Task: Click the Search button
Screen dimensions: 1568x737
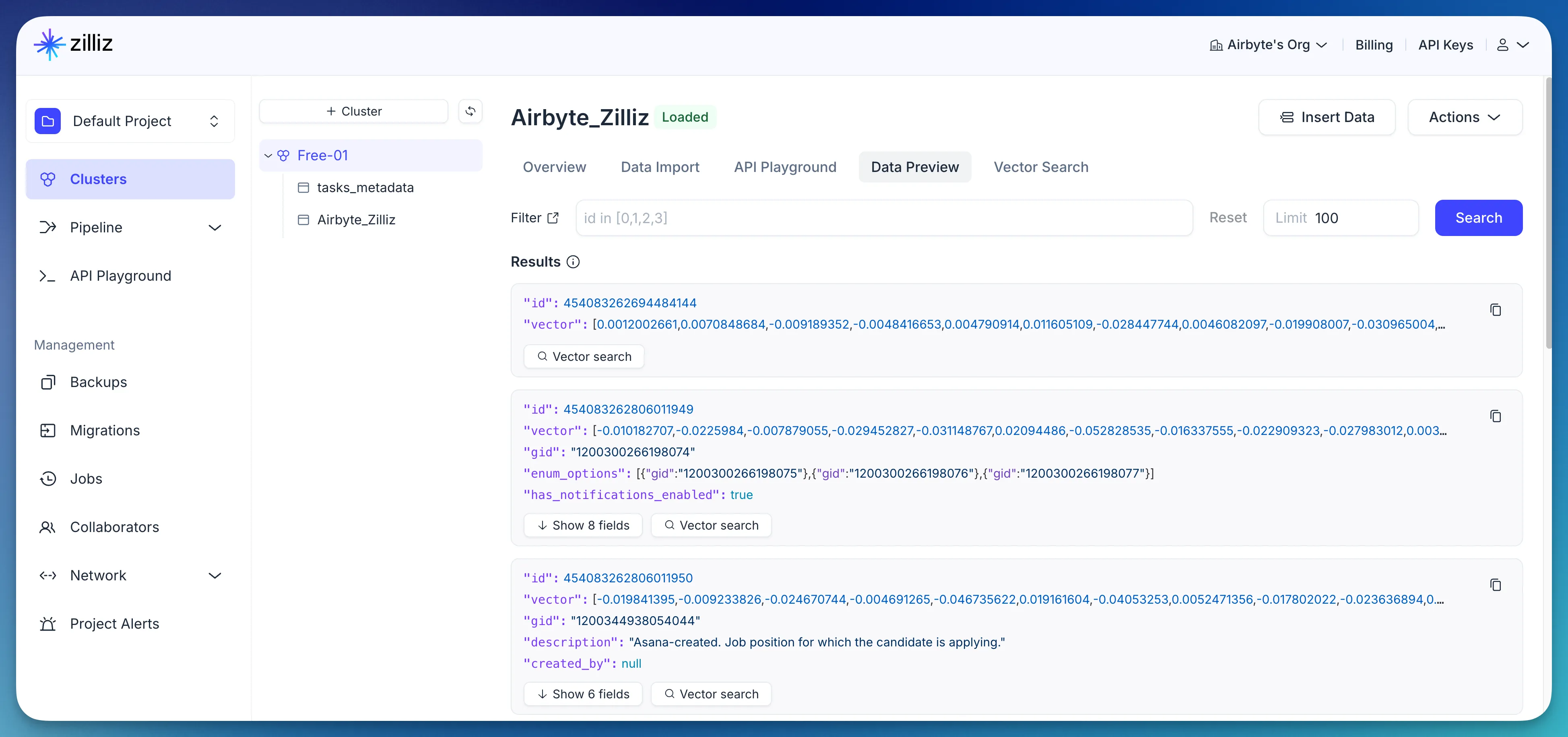Action: (x=1479, y=218)
